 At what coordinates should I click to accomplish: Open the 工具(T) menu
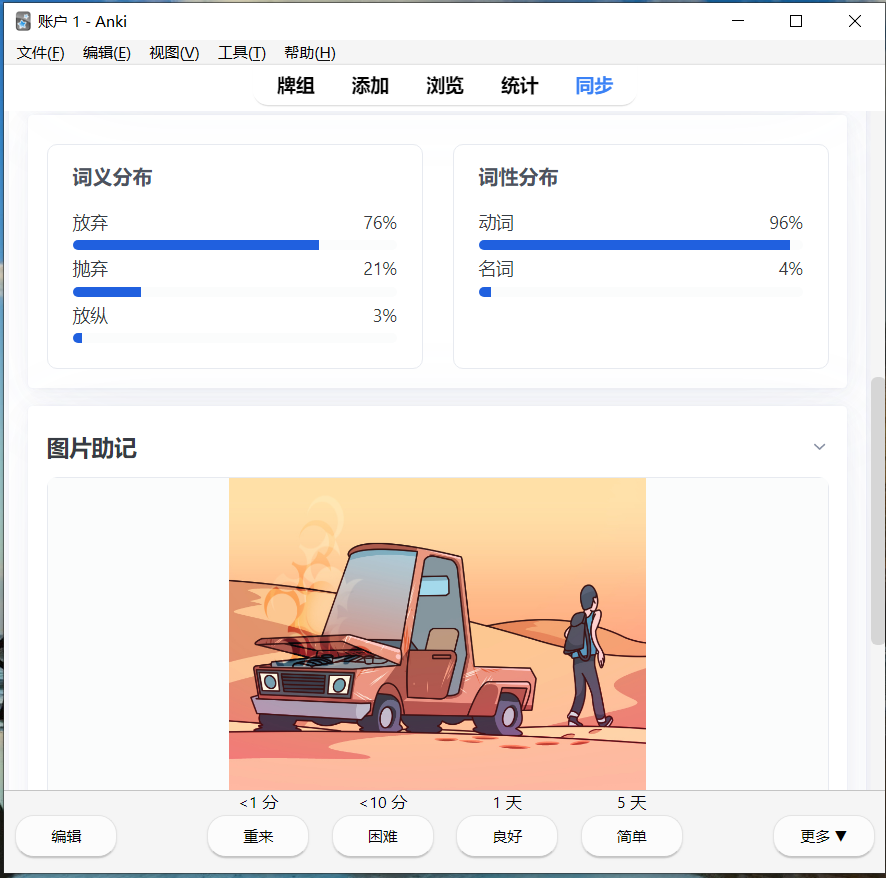(x=242, y=53)
